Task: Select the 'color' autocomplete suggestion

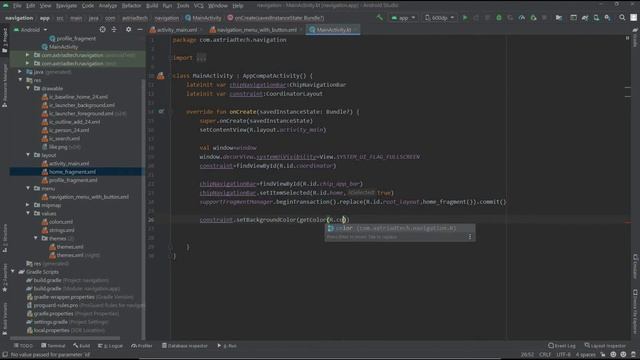Action: pos(400,228)
